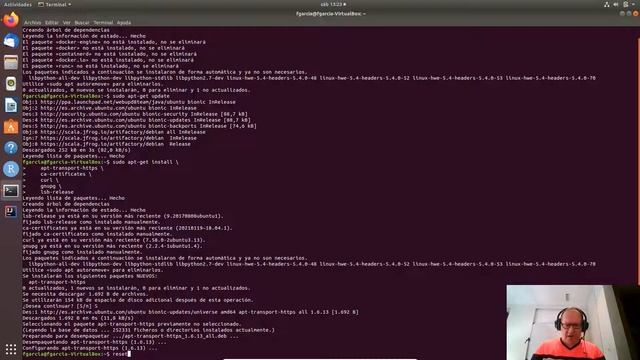Open Ubuntu Software store icon

[x=11, y=127]
